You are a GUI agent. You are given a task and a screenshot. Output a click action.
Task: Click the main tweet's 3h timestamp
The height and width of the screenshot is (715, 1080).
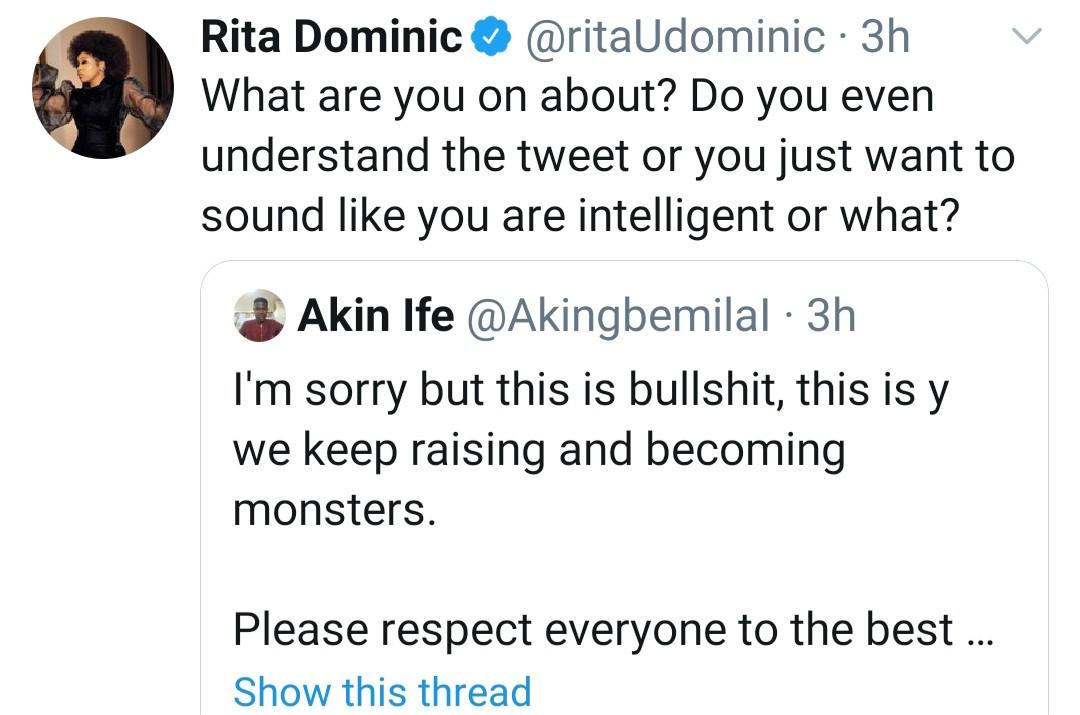coord(885,38)
